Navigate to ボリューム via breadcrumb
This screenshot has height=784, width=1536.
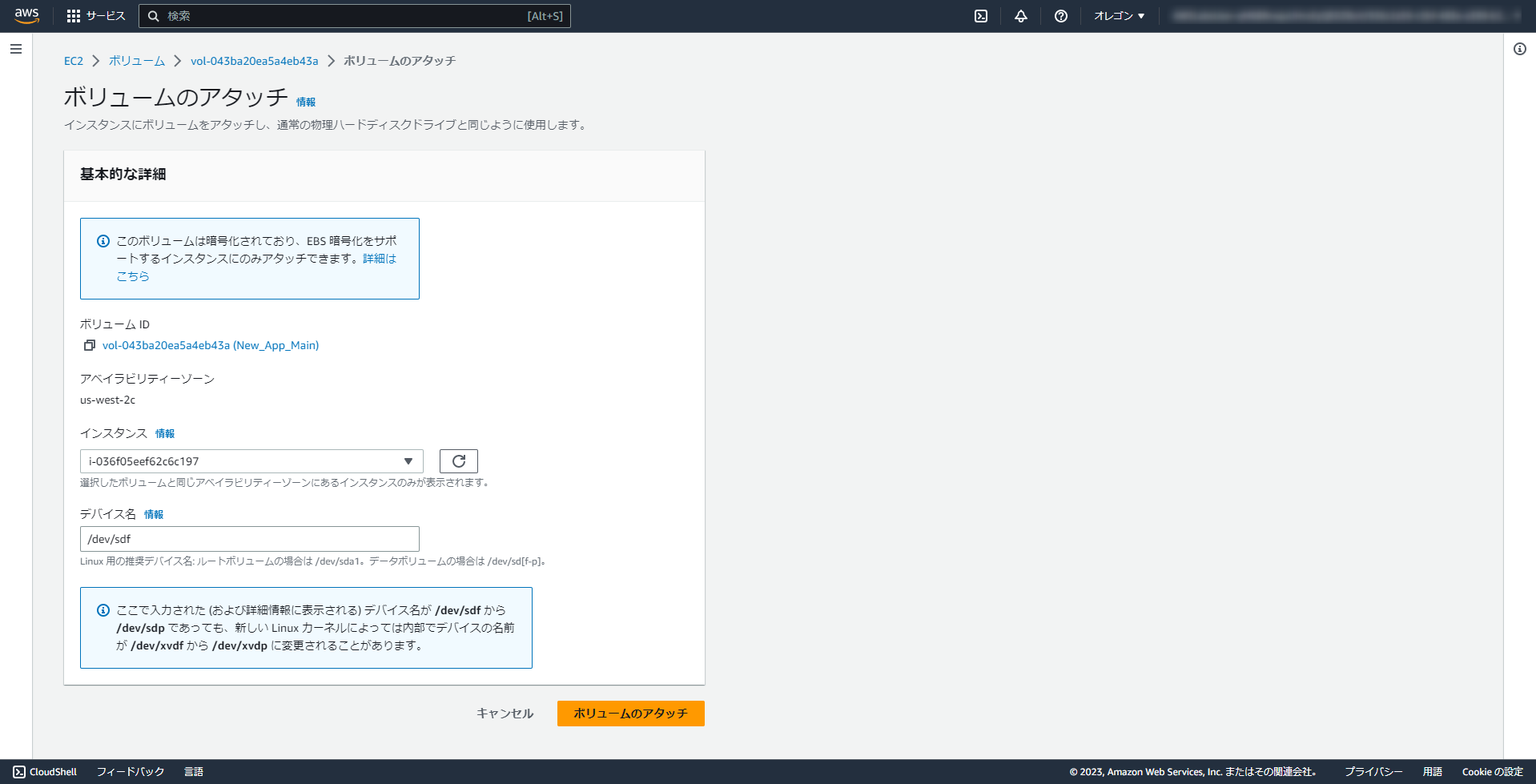tap(136, 60)
